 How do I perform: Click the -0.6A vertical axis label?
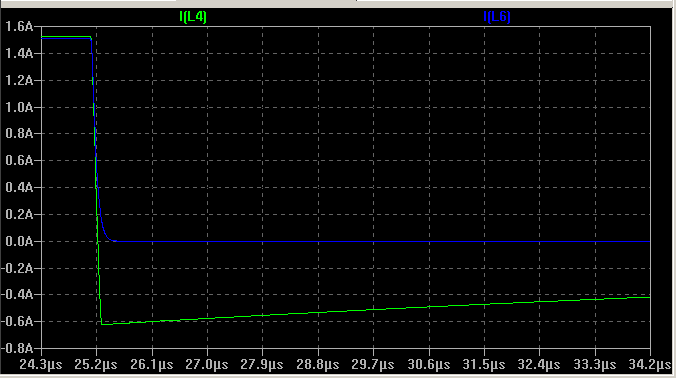point(17,322)
